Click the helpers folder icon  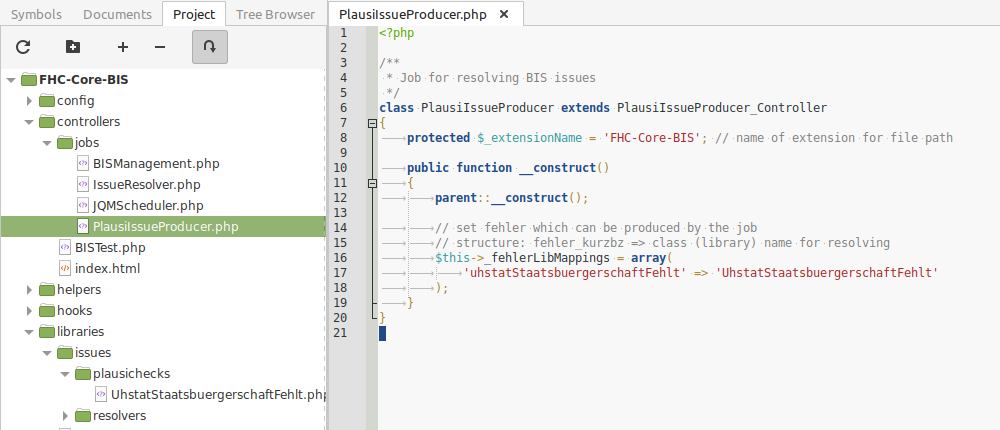tap(47, 289)
